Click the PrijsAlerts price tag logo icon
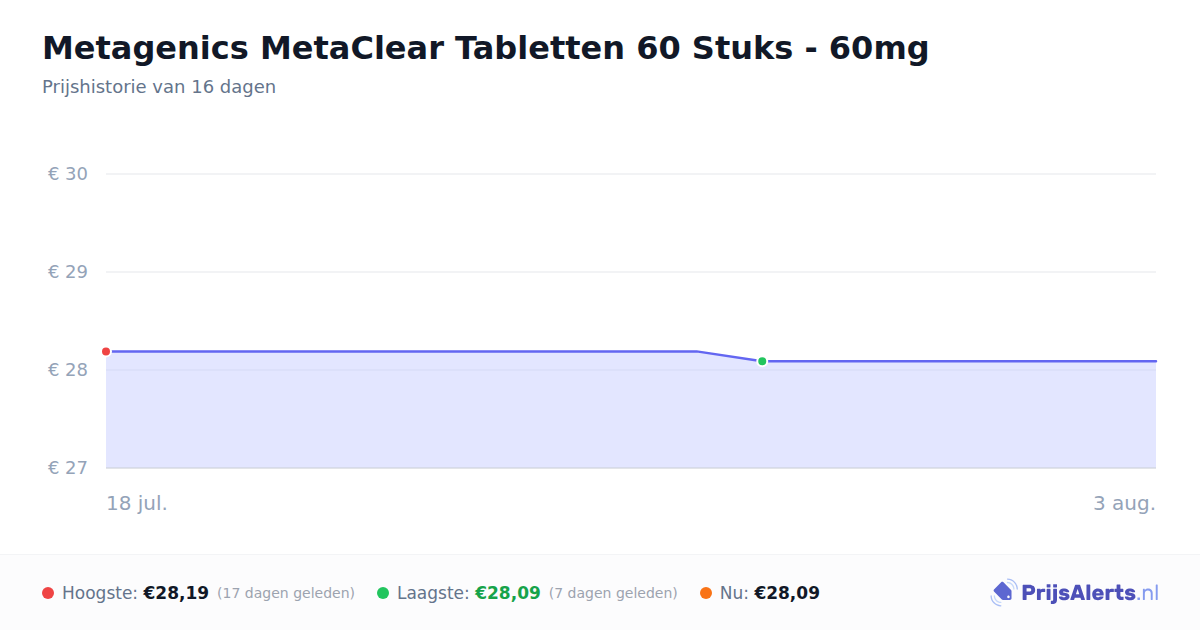Screen dimensions: 1200x630 point(1003,593)
